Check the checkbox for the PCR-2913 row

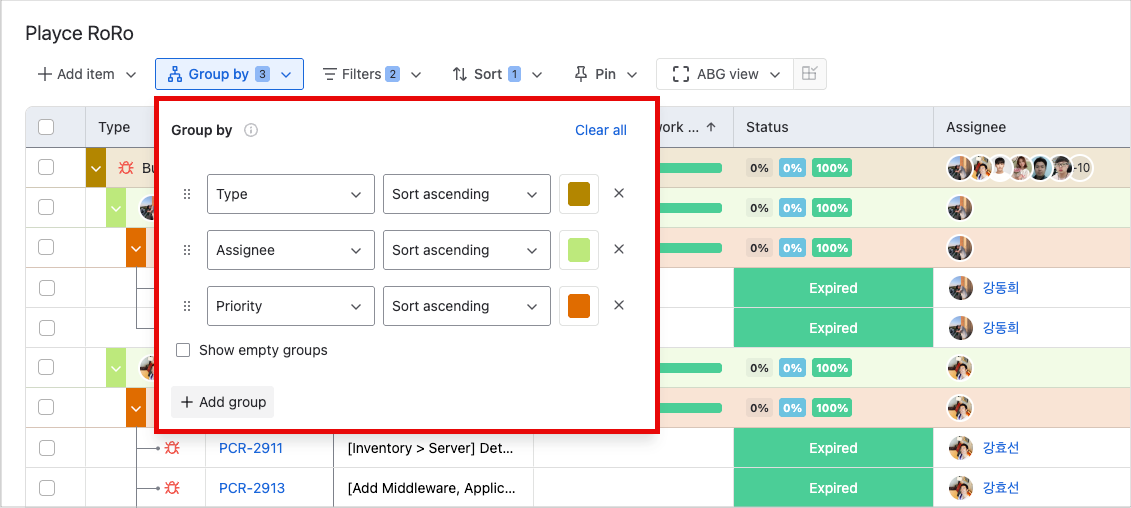coord(46,488)
